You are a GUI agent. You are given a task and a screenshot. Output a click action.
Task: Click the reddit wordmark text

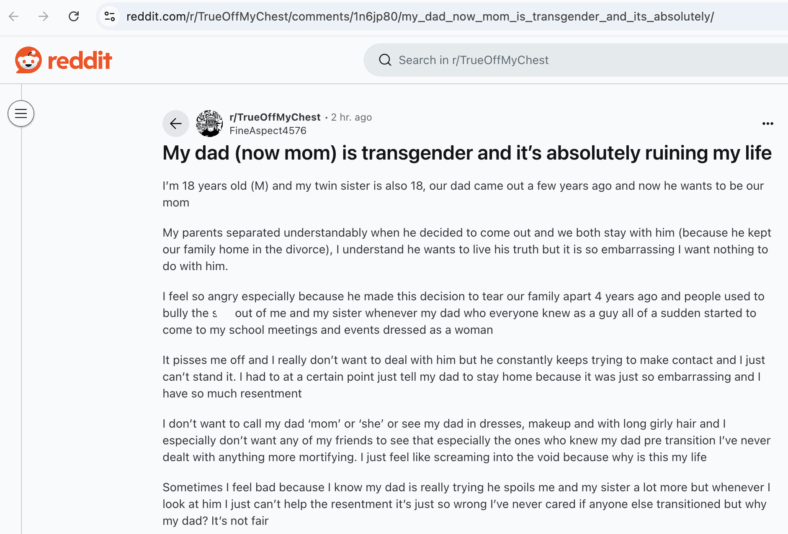(79, 61)
